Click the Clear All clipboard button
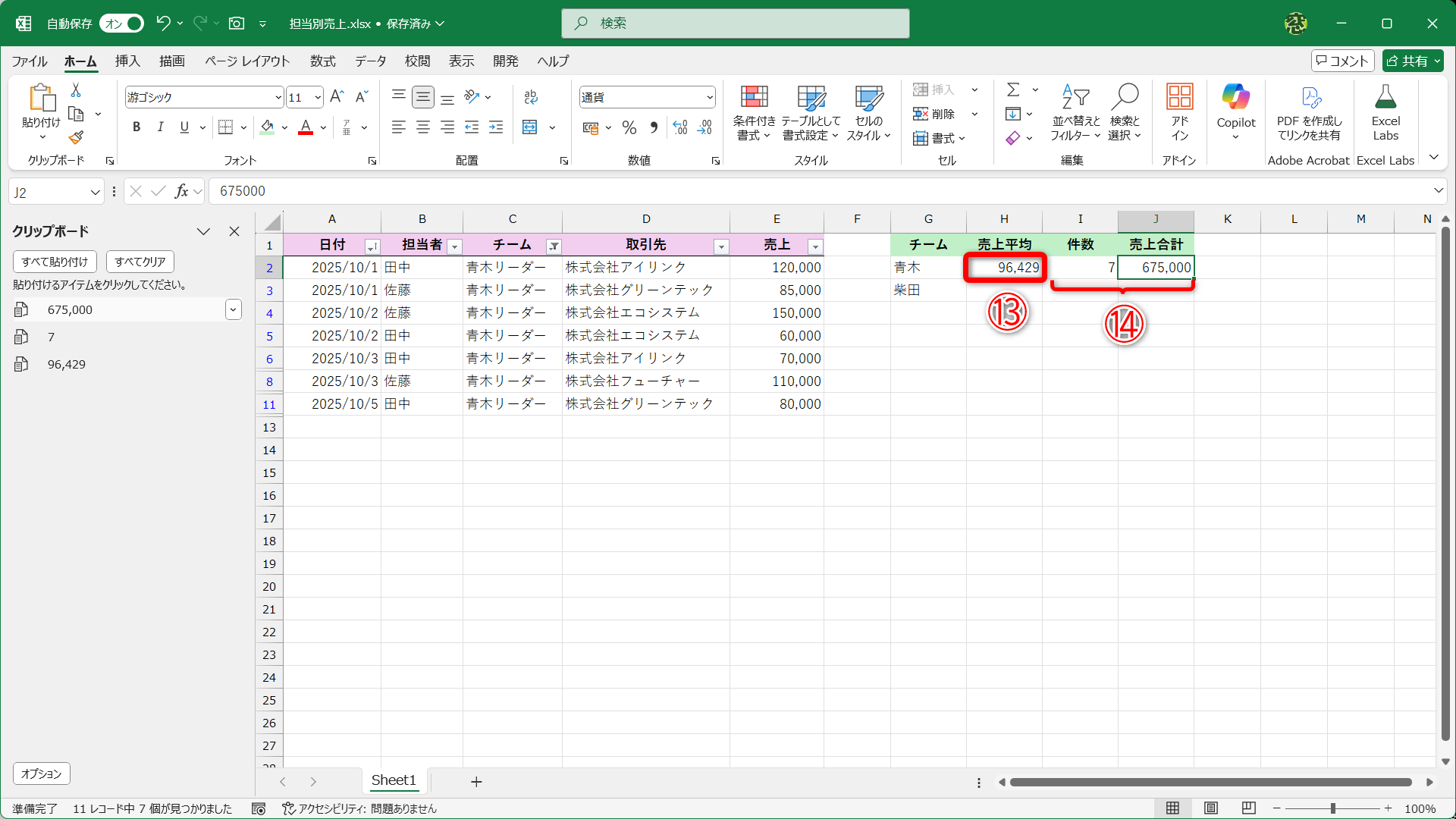 (140, 262)
